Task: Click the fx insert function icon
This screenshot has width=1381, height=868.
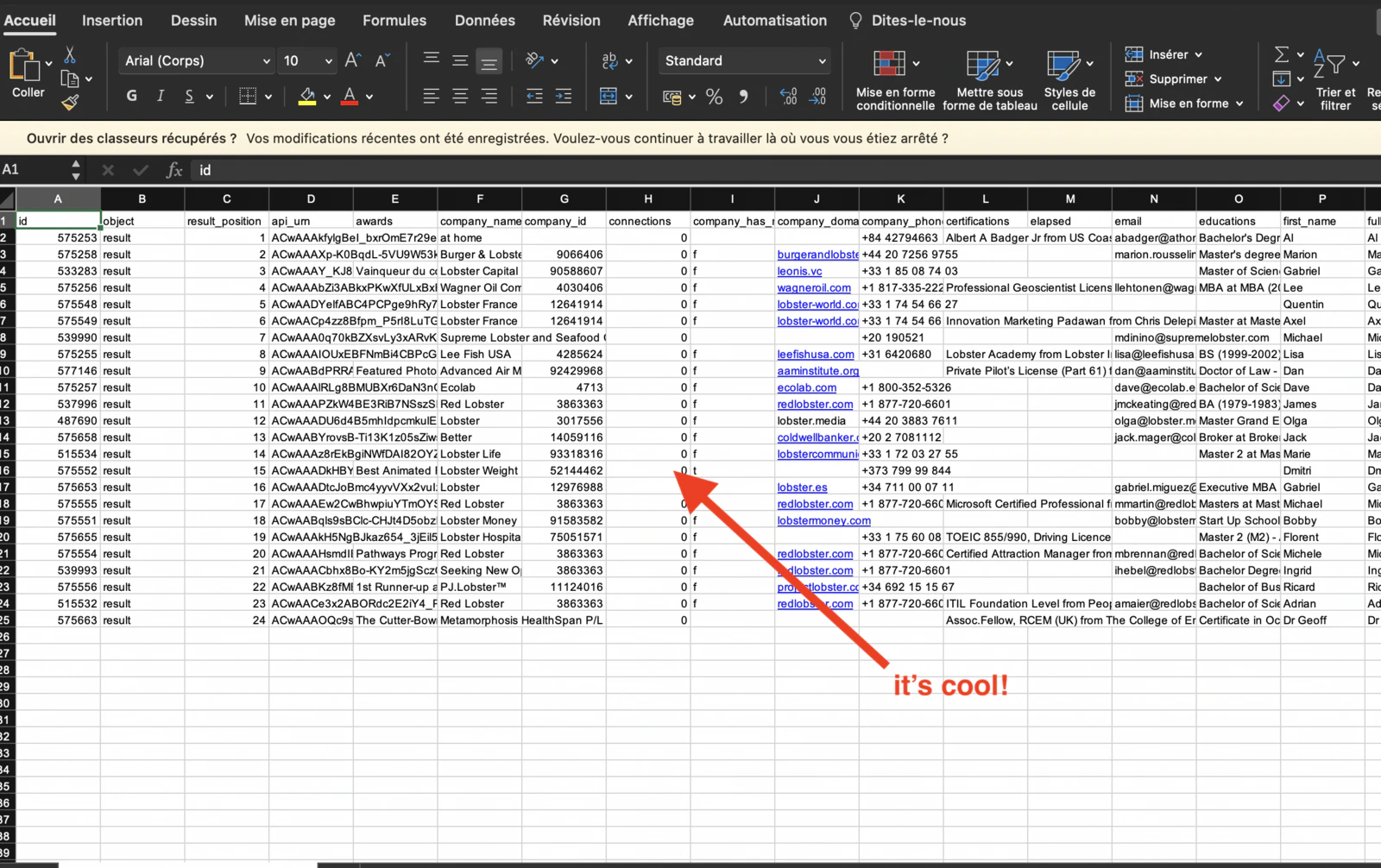Action: pos(173,170)
